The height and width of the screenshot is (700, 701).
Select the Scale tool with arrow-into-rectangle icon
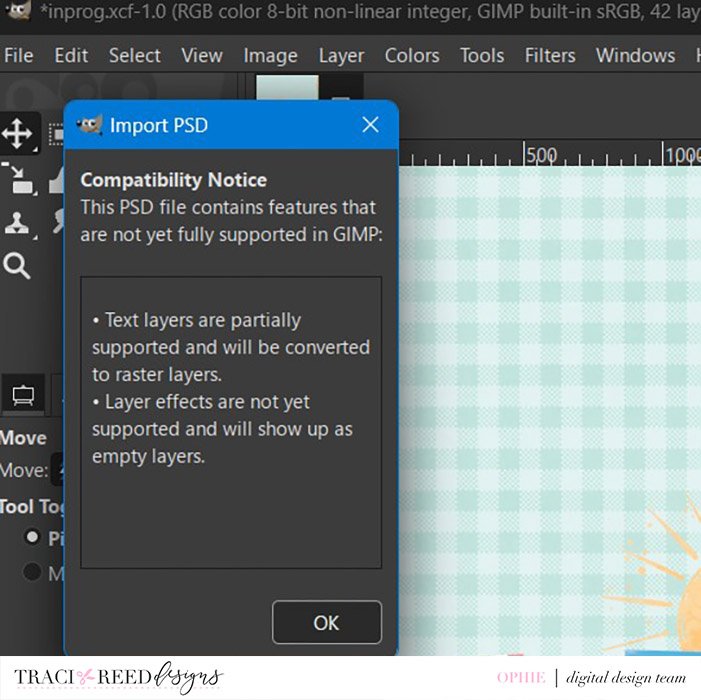19,179
